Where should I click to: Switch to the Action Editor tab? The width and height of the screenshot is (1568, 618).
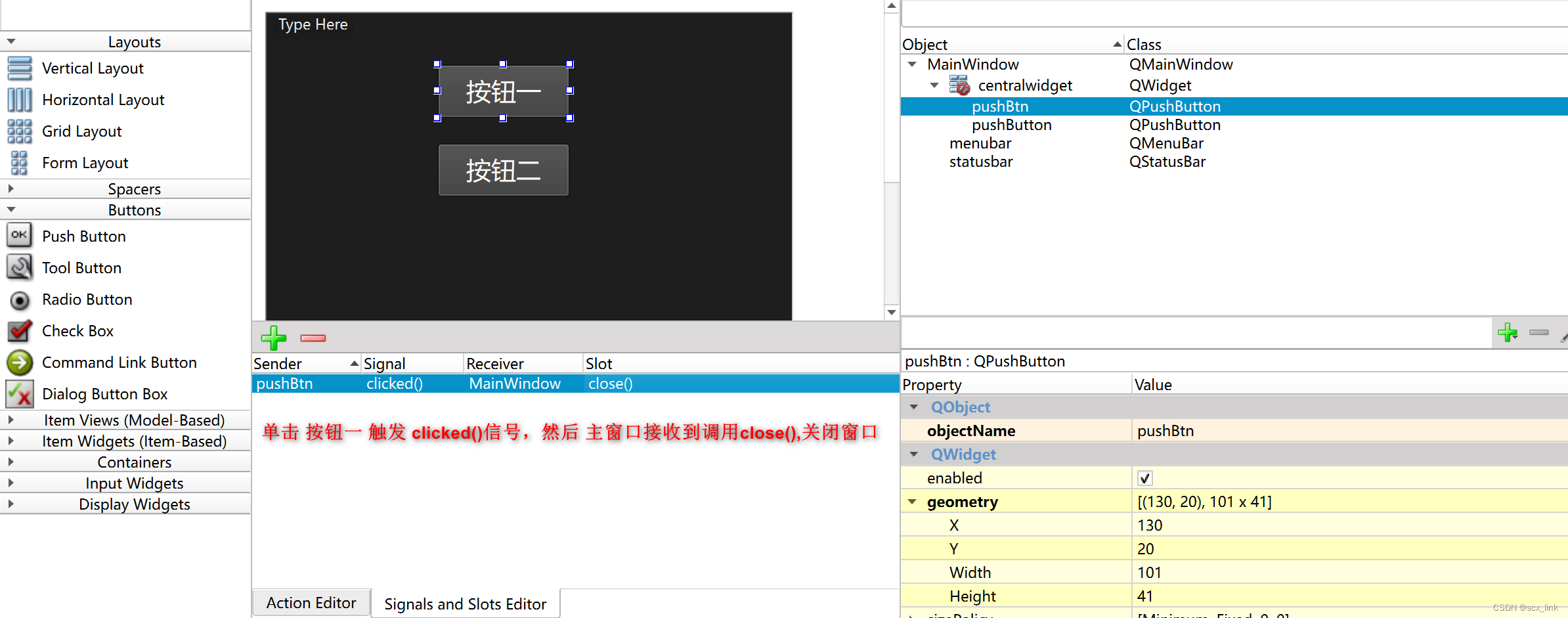click(x=311, y=603)
